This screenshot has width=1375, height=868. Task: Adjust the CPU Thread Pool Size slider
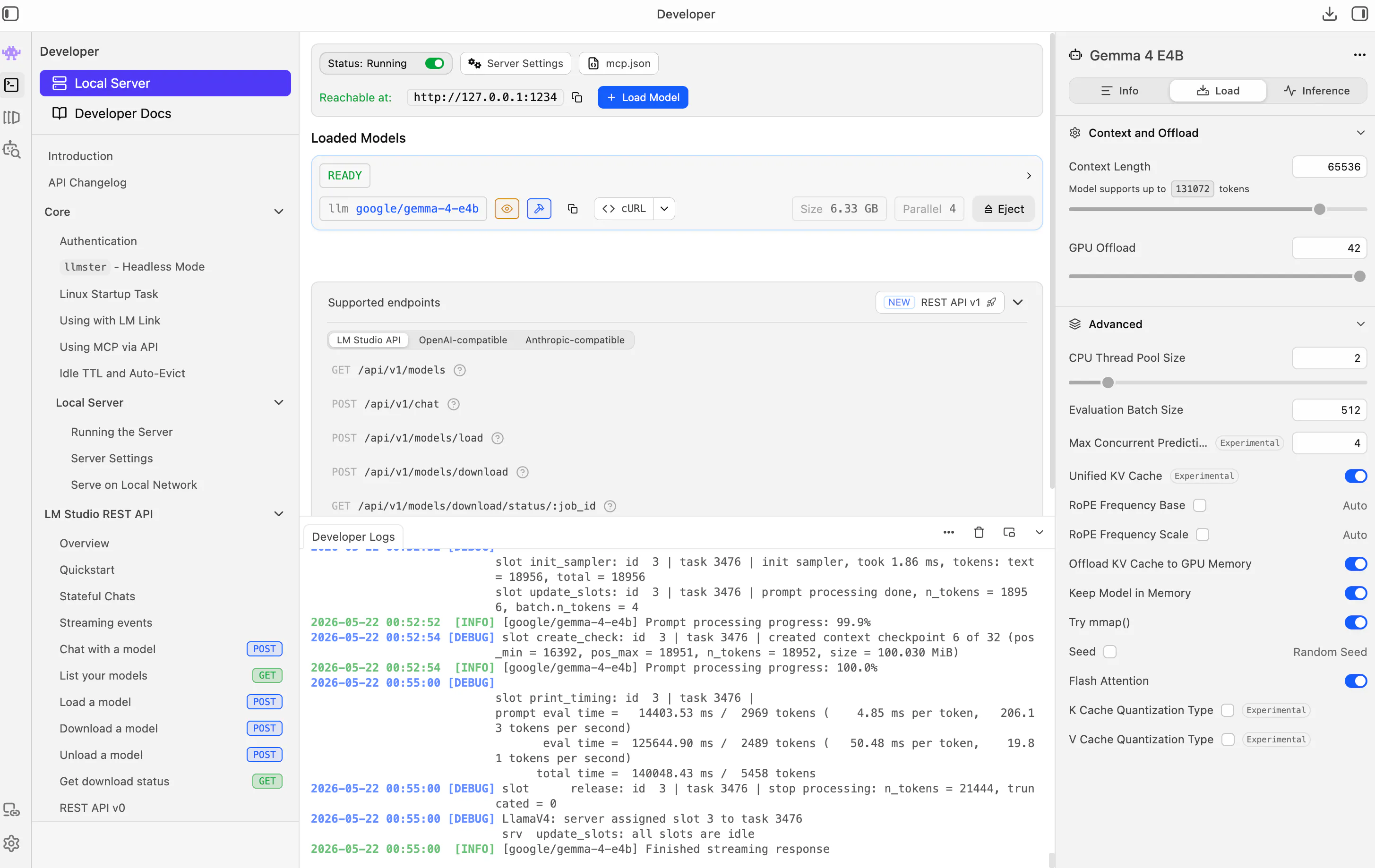[x=1108, y=383]
